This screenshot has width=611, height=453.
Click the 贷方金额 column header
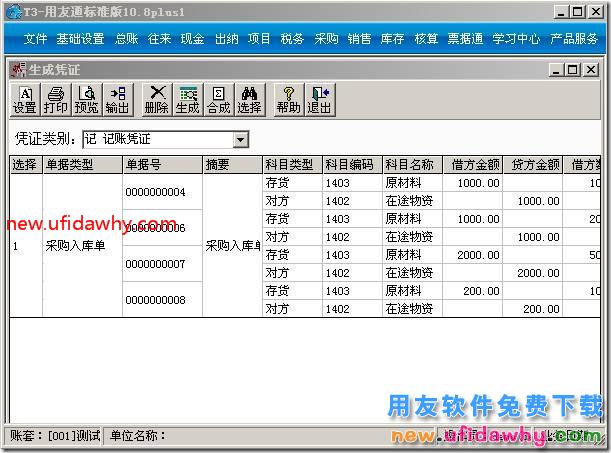(533, 165)
